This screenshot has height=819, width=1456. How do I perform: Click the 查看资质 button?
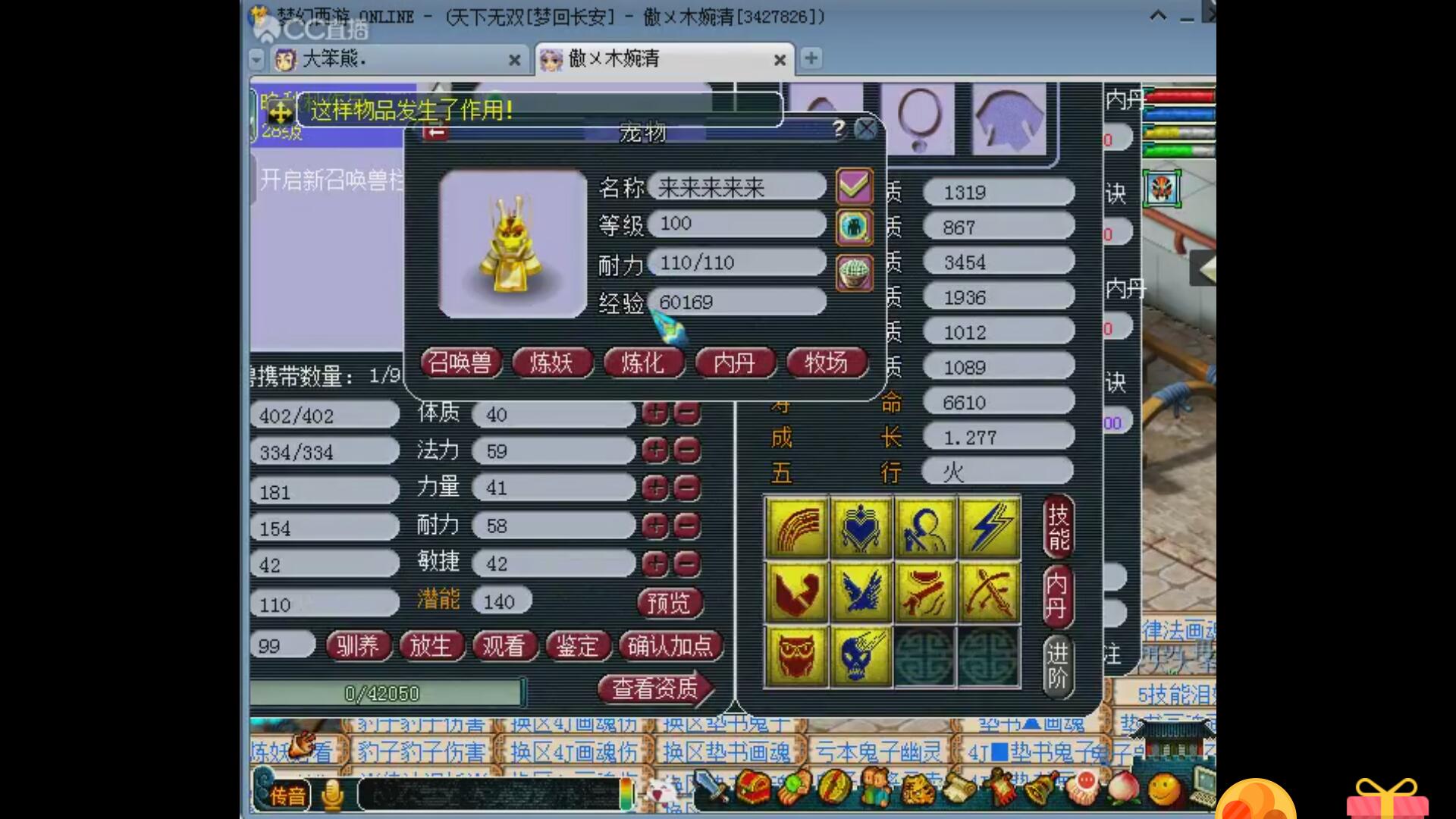655,688
